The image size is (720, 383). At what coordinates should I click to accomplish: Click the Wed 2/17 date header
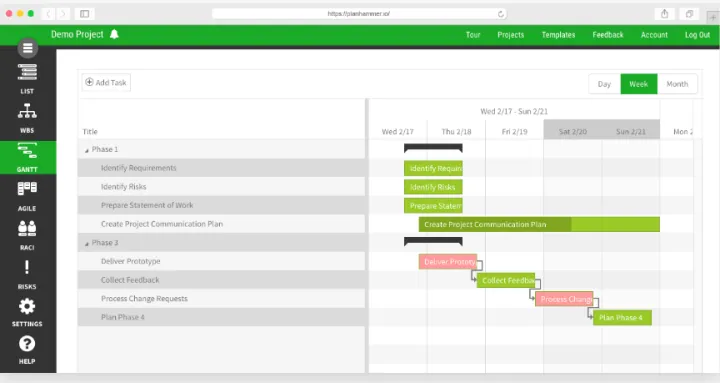click(398, 131)
